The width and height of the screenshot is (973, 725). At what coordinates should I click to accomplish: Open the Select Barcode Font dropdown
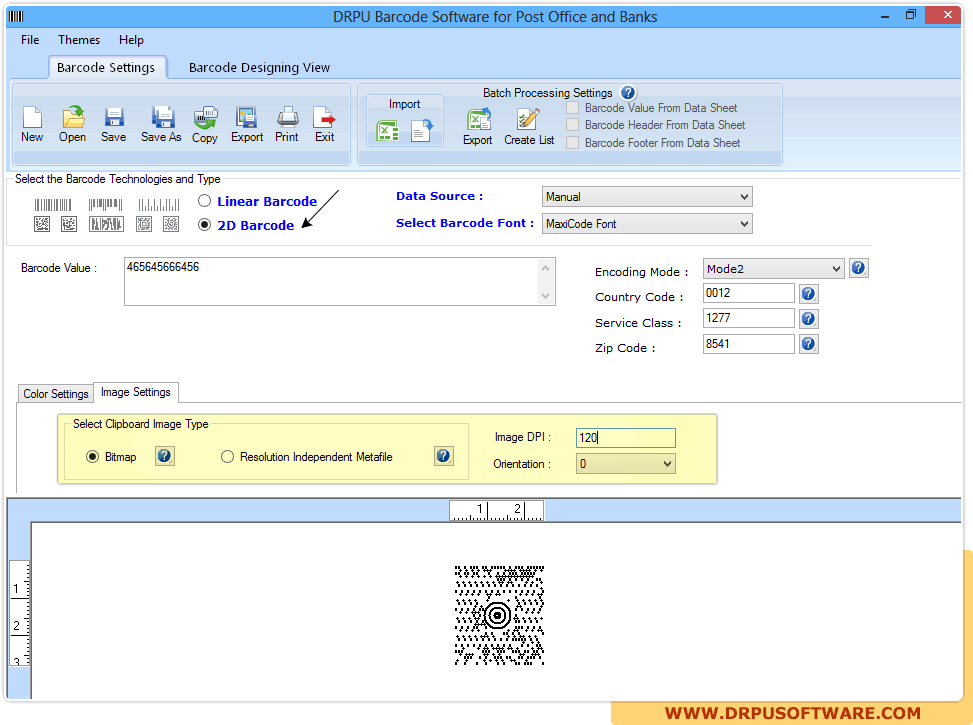tap(647, 223)
